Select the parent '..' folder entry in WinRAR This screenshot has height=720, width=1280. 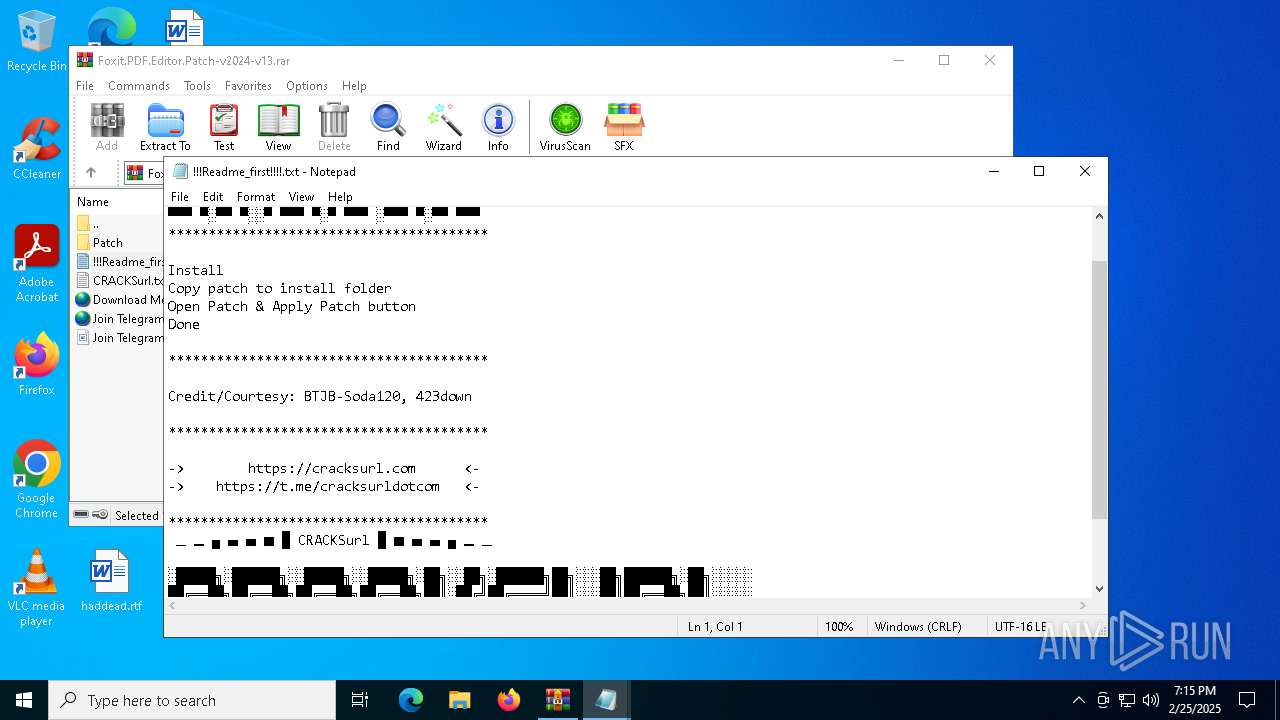coord(96,223)
